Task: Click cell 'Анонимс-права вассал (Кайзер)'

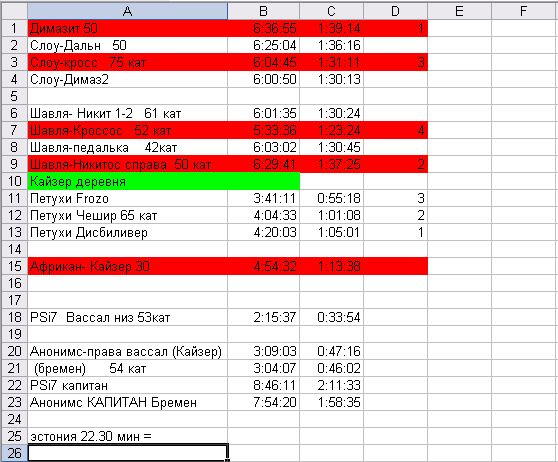Action: tap(127, 351)
